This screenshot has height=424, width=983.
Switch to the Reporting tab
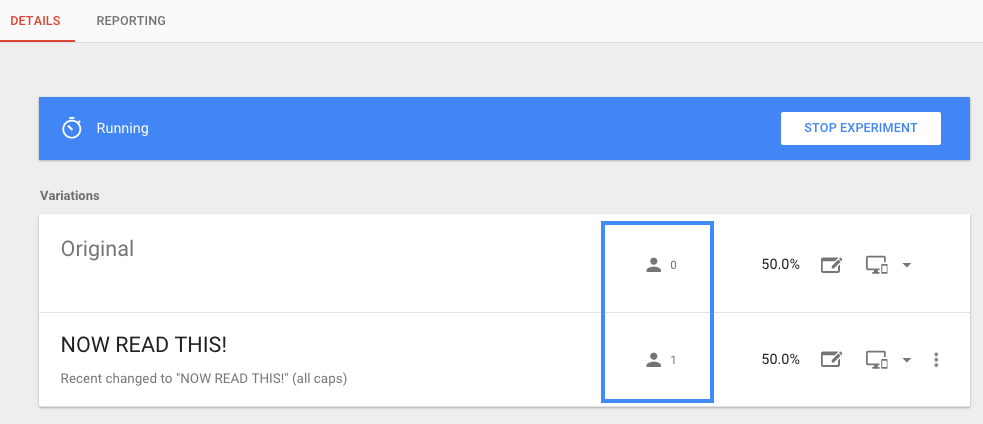click(131, 21)
